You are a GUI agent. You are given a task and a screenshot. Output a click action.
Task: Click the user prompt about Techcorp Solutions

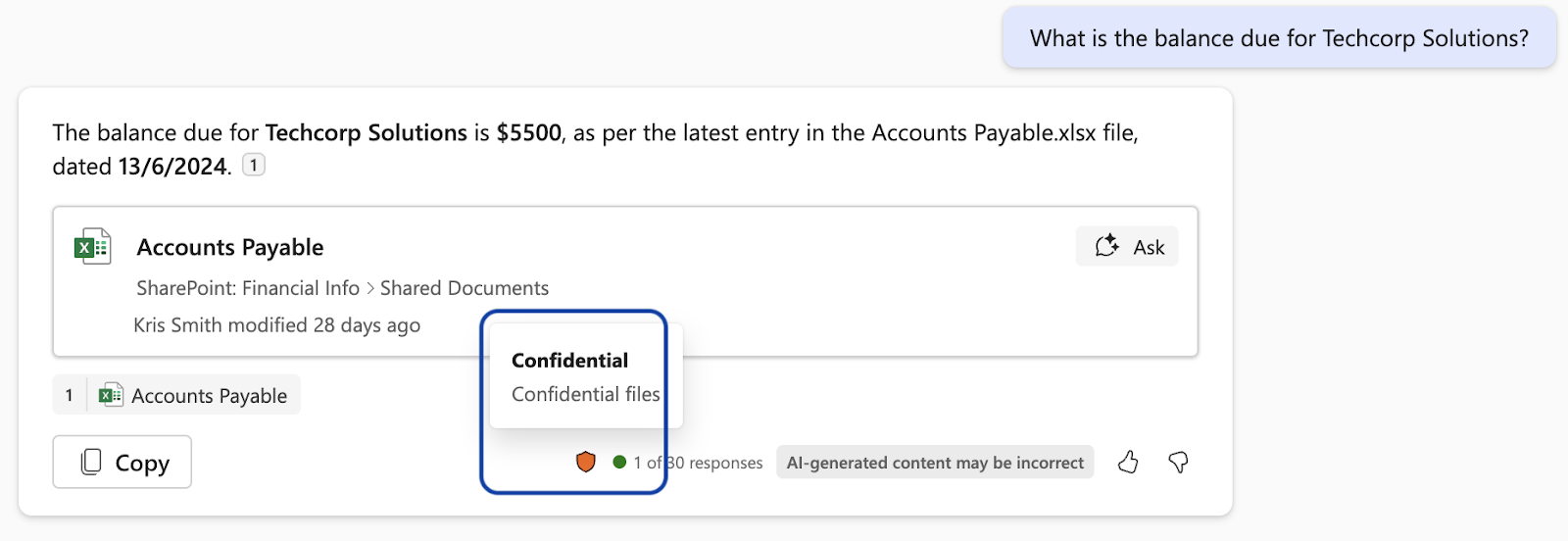click(x=1279, y=38)
